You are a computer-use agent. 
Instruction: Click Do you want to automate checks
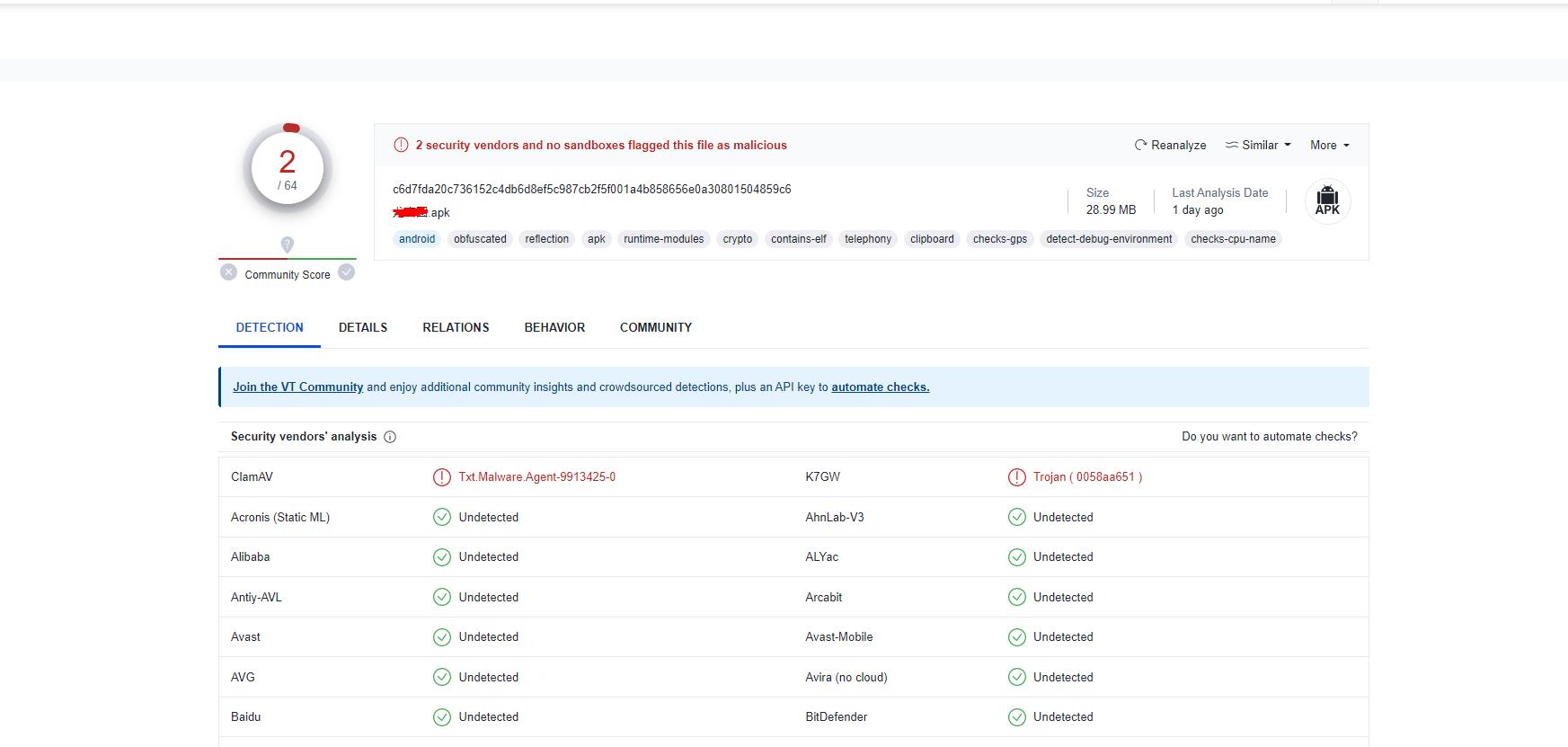[1270, 436]
